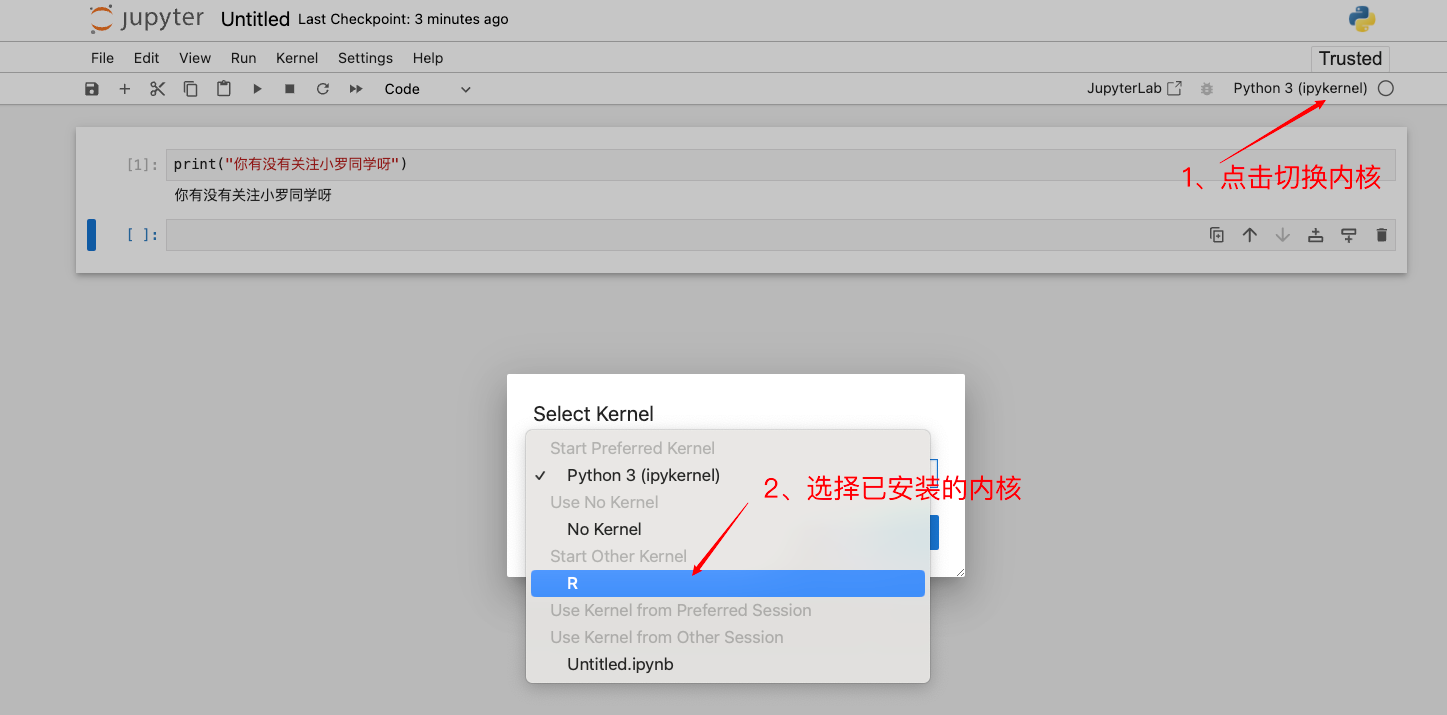Open the Run menu
Screen dimensions: 1447x715
(243, 58)
